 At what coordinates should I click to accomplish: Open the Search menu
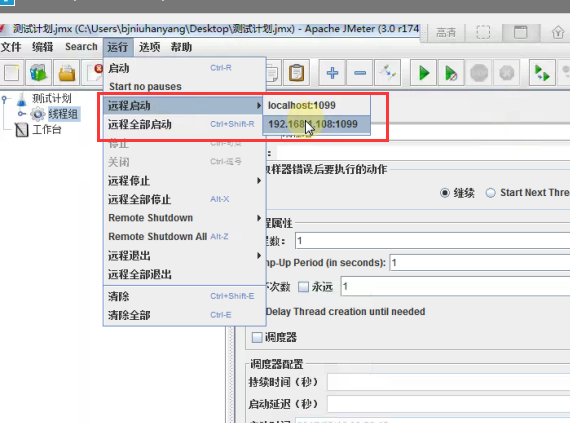click(81, 47)
